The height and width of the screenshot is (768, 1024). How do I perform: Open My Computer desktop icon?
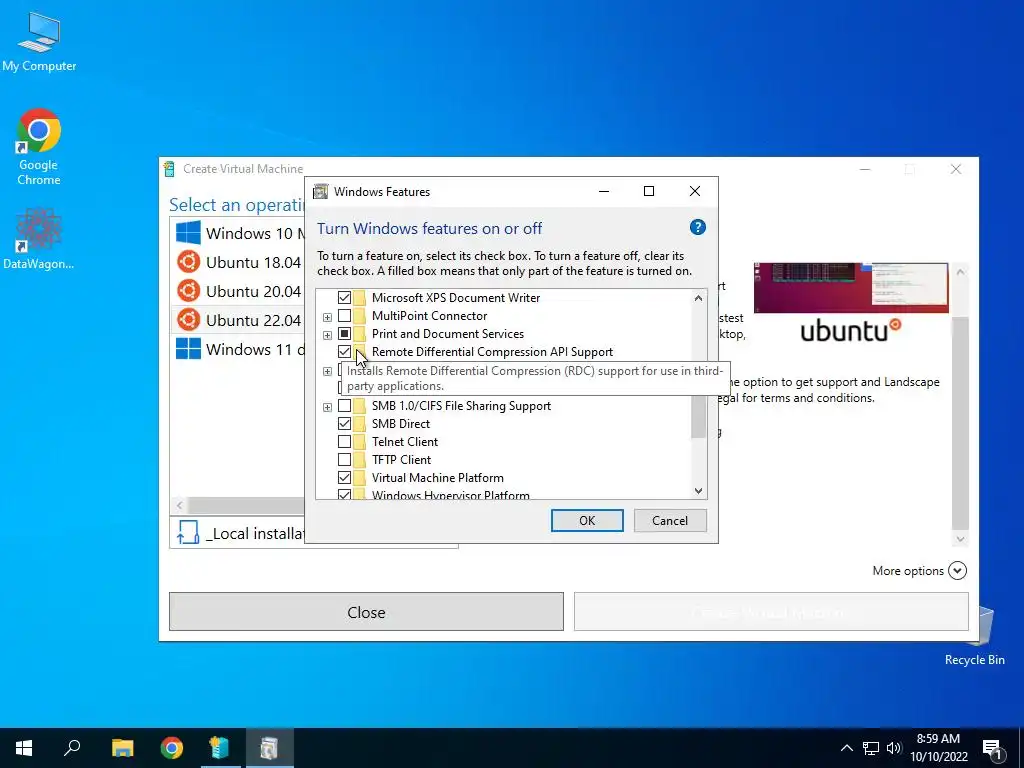click(x=39, y=42)
